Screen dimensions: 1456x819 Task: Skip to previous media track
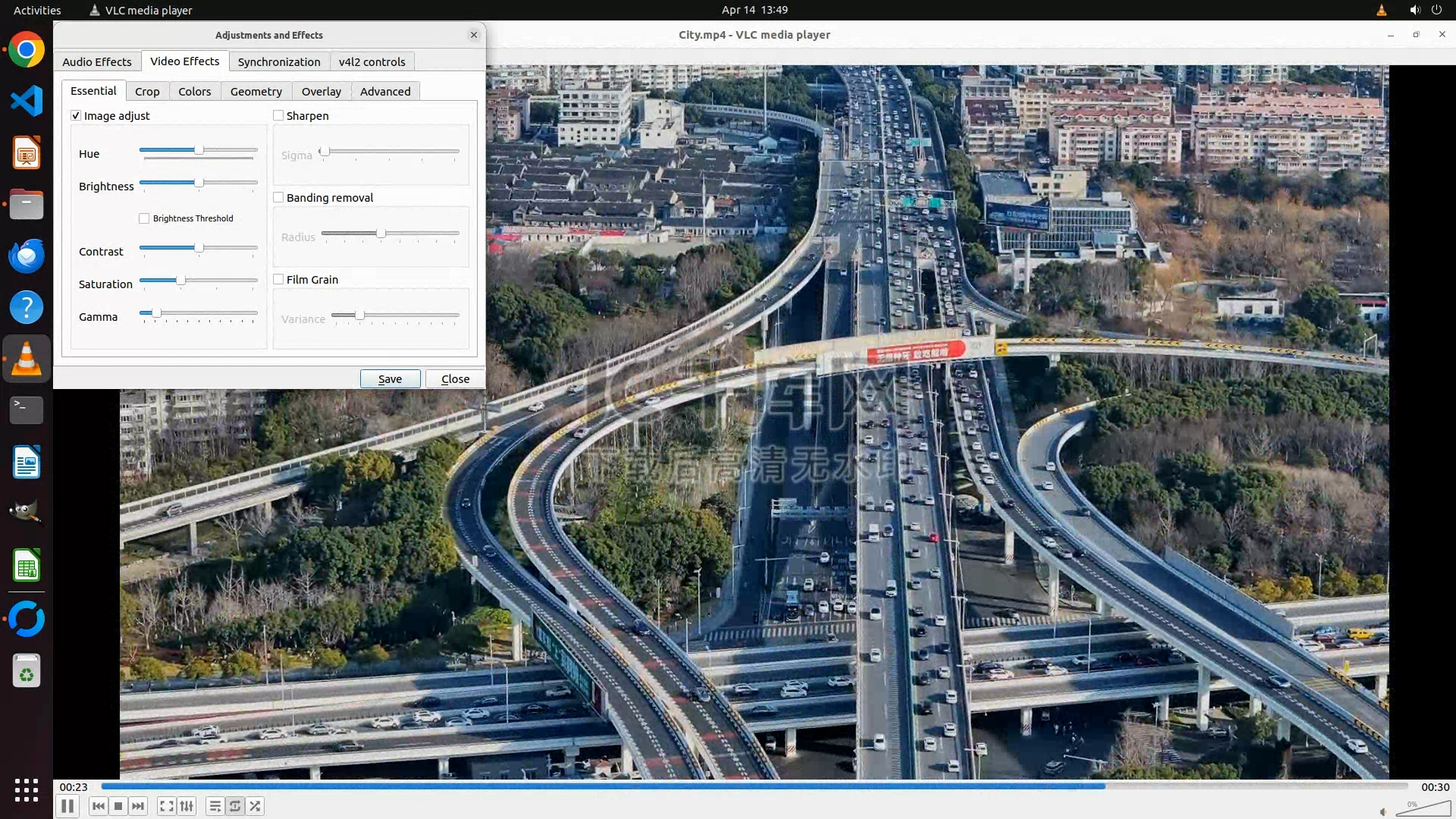[x=98, y=806]
